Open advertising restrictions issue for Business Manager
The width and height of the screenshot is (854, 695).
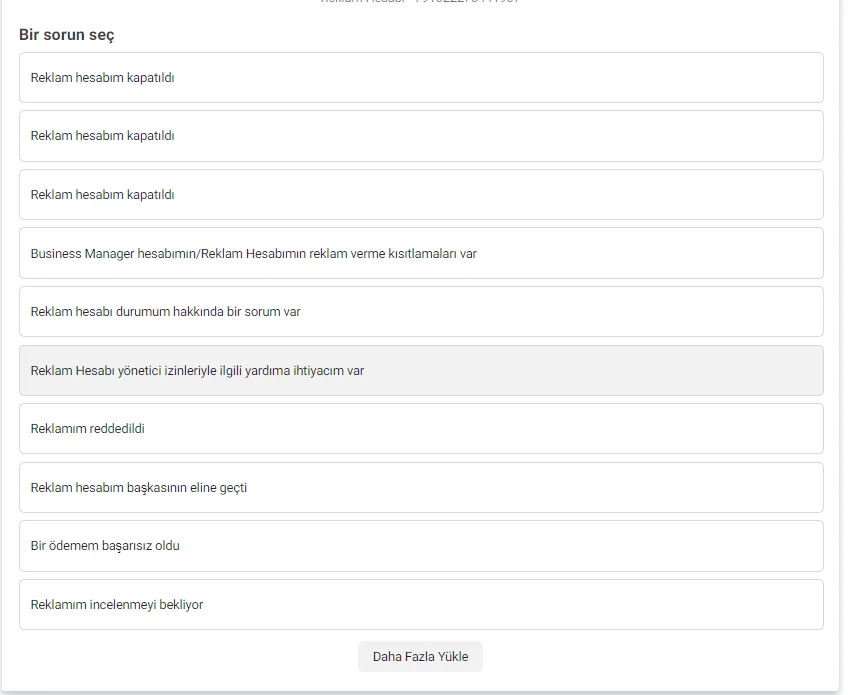420,253
